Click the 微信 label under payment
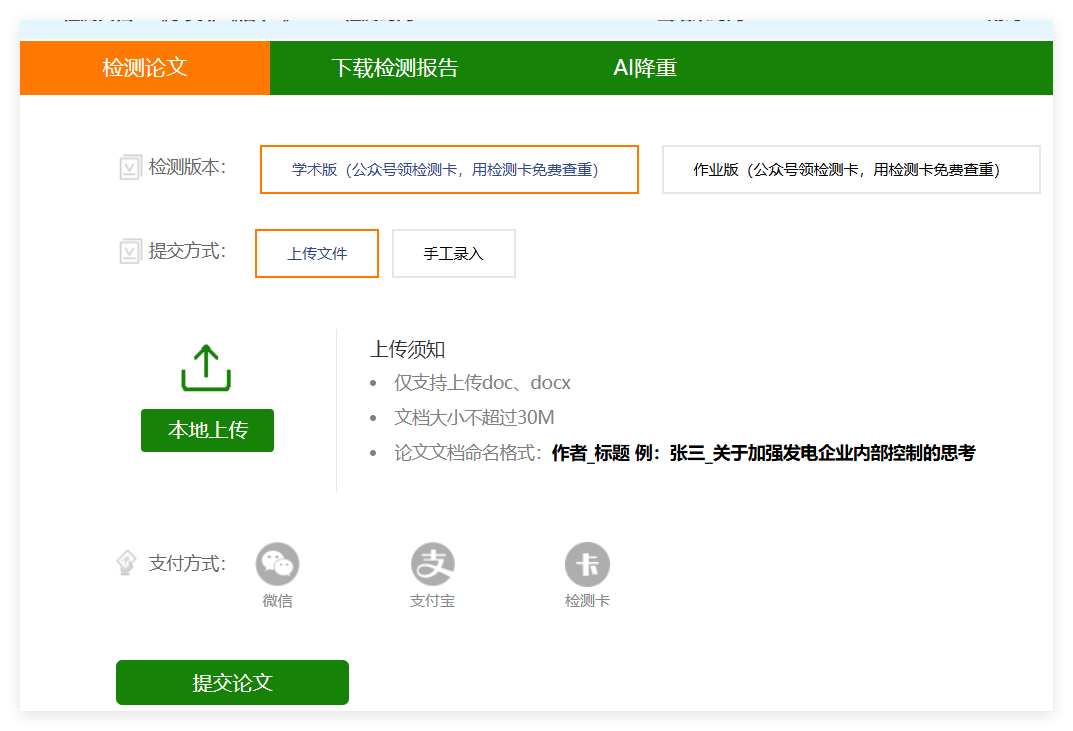1073x731 pixels. click(x=277, y=601)
